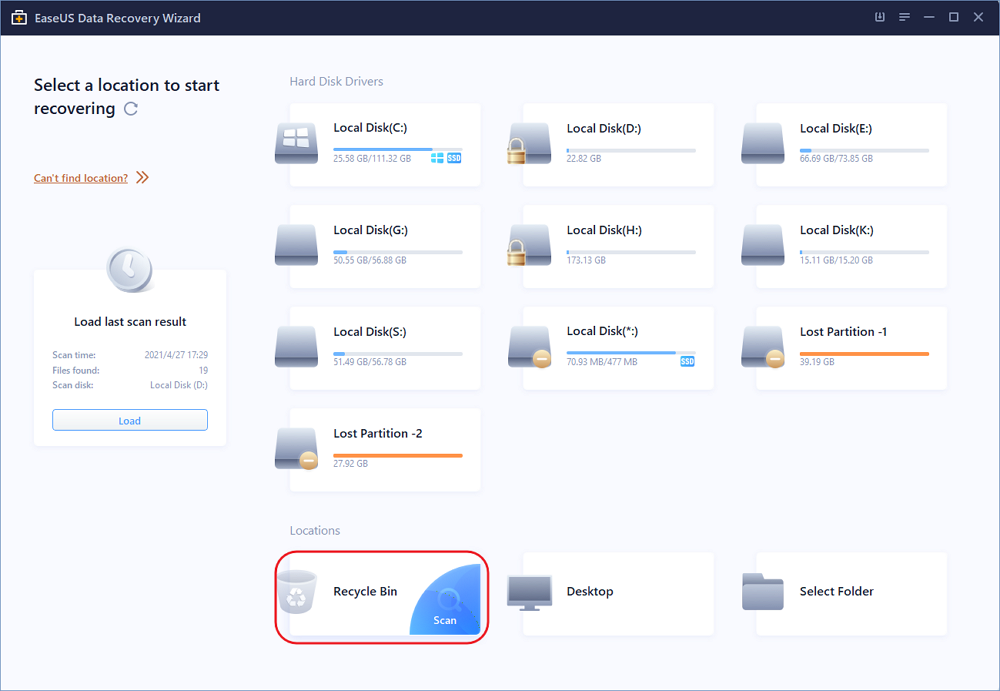Click the save/export icon in the title bar

pos(880,17)
